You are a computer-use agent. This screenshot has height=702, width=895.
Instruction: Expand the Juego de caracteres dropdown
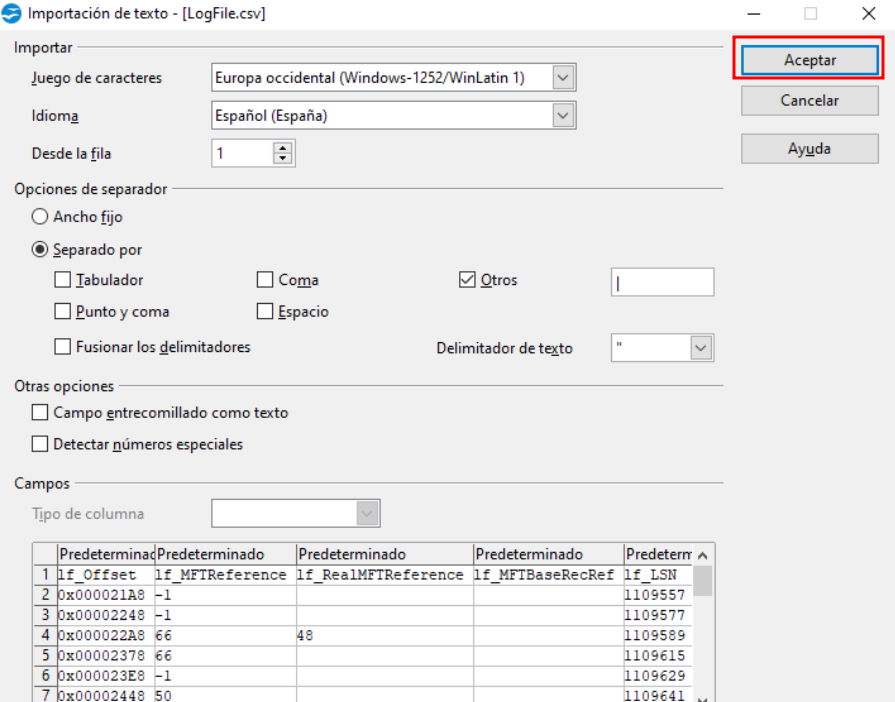pos(564,77)
